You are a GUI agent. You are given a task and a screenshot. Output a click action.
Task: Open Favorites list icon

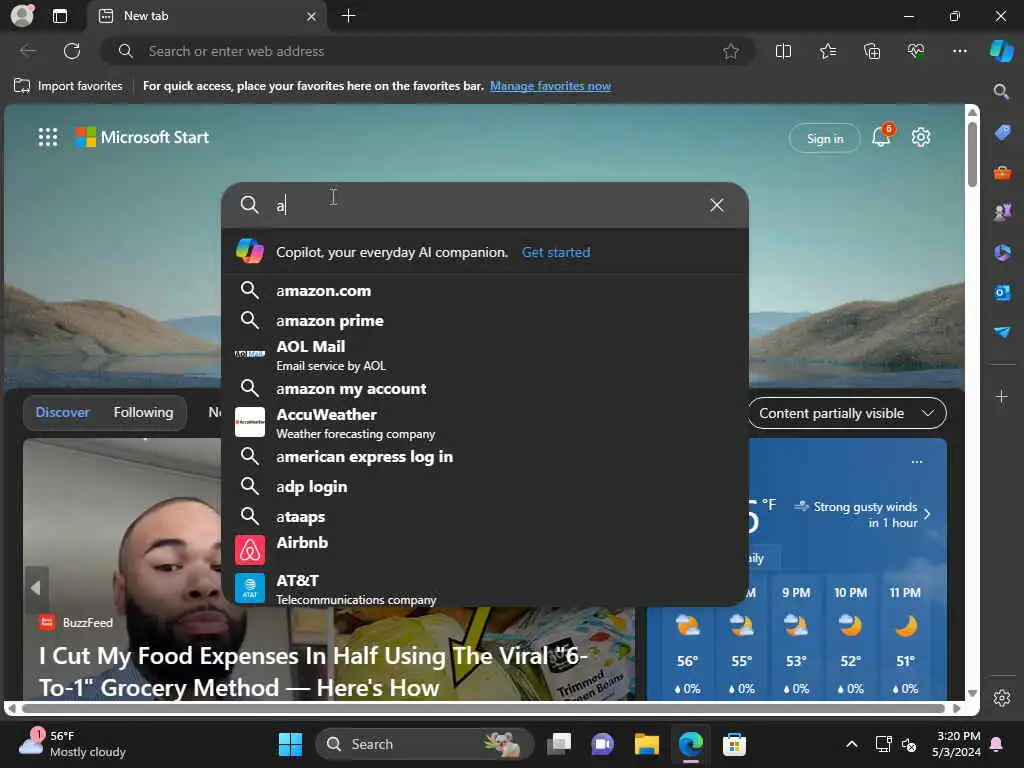(827, 51)
